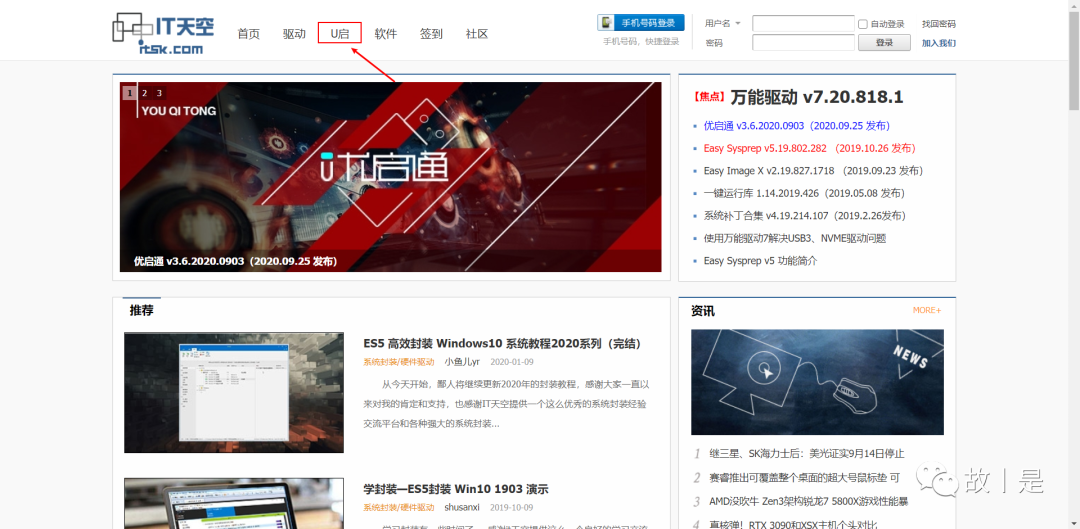Click the 手机号码登录 button
Image resolution: width=1080 pixels, height=529 pixels.
tap(641, 23)
